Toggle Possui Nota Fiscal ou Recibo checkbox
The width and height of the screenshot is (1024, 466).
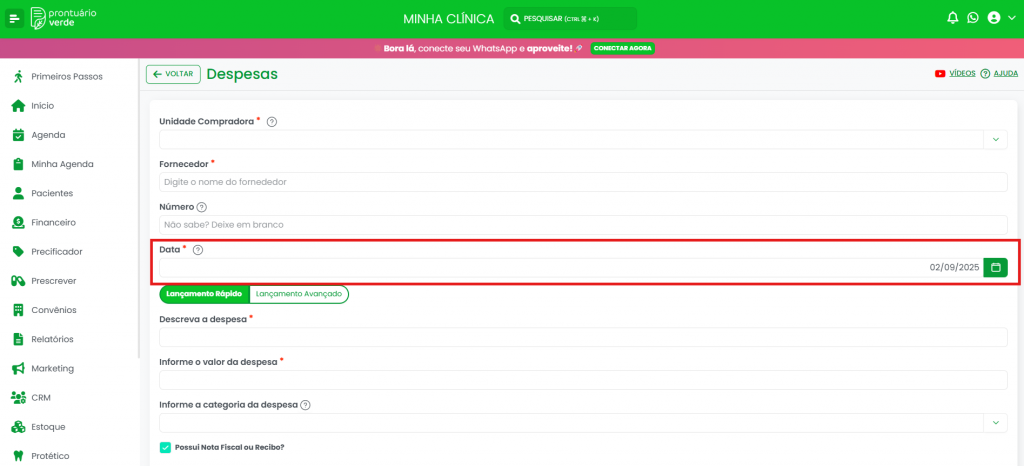pos(165,447)
